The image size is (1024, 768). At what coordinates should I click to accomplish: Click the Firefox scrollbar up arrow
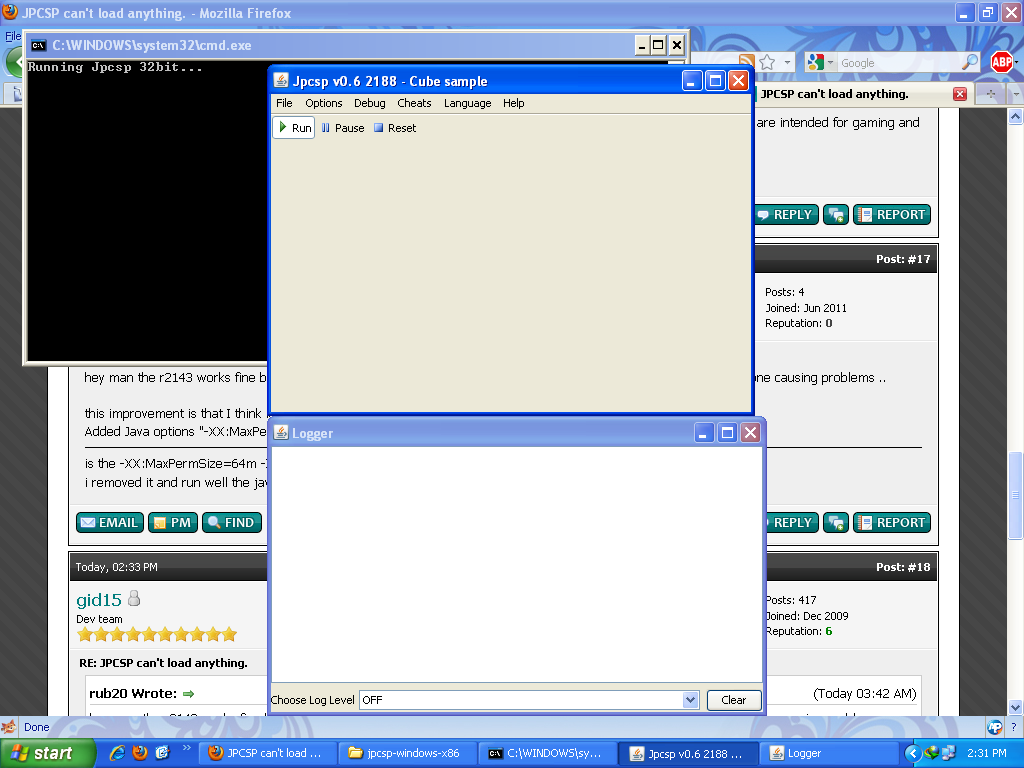coord(1016,116)
